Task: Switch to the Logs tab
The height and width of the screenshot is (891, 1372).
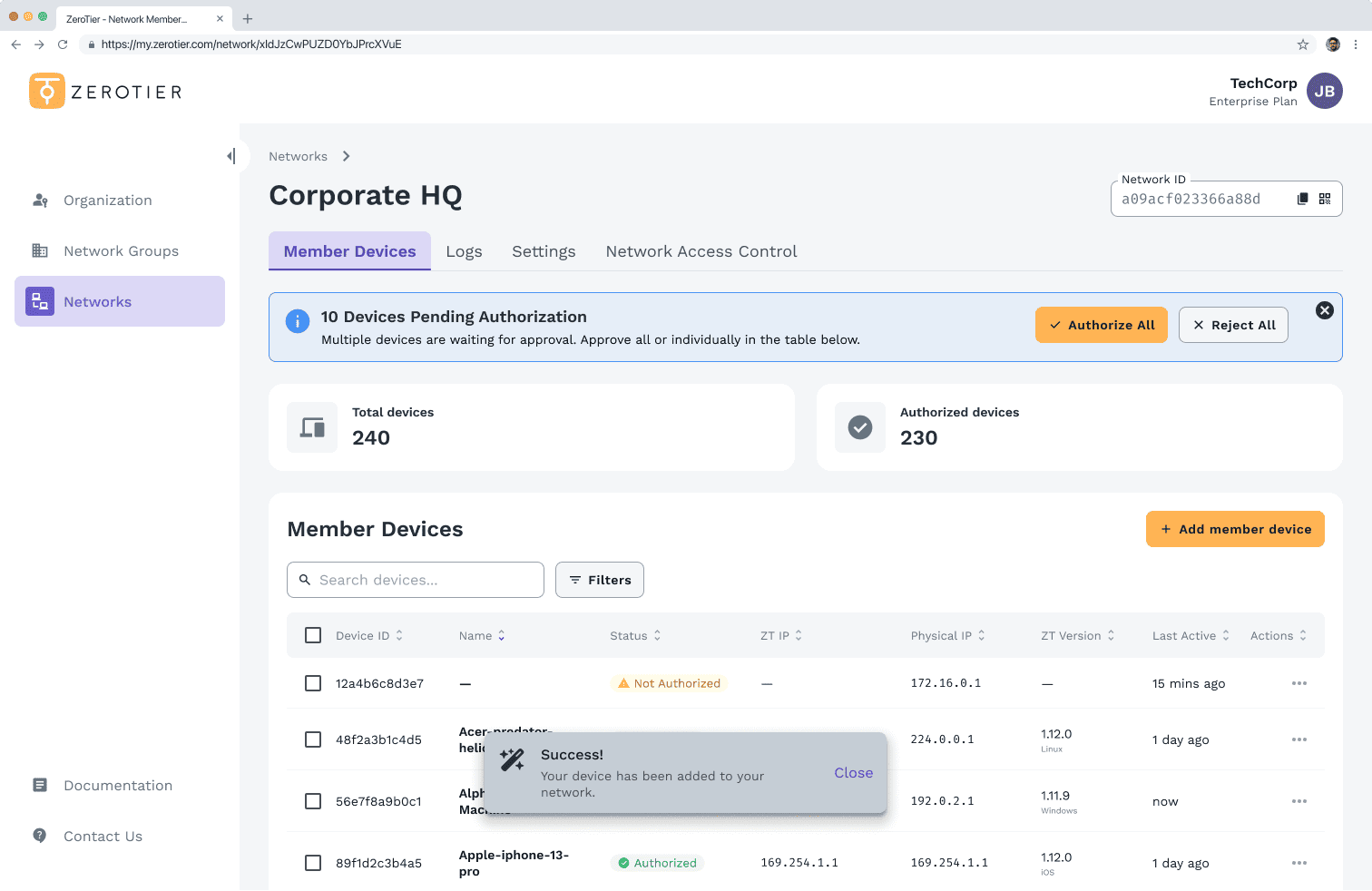Action: click(464, 251)
